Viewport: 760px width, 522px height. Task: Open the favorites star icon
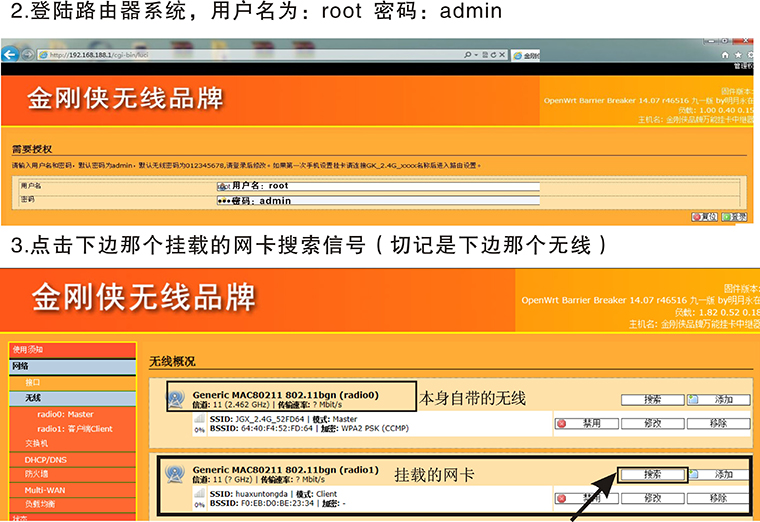[x=738, y=55]
